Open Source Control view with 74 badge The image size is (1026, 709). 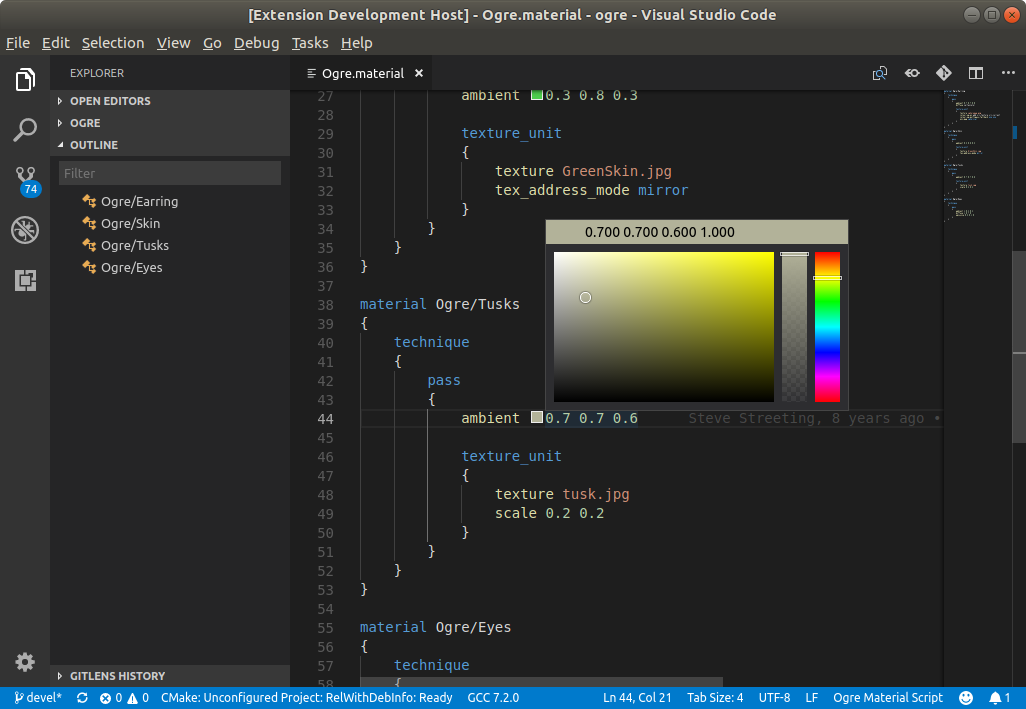point(26,181)
